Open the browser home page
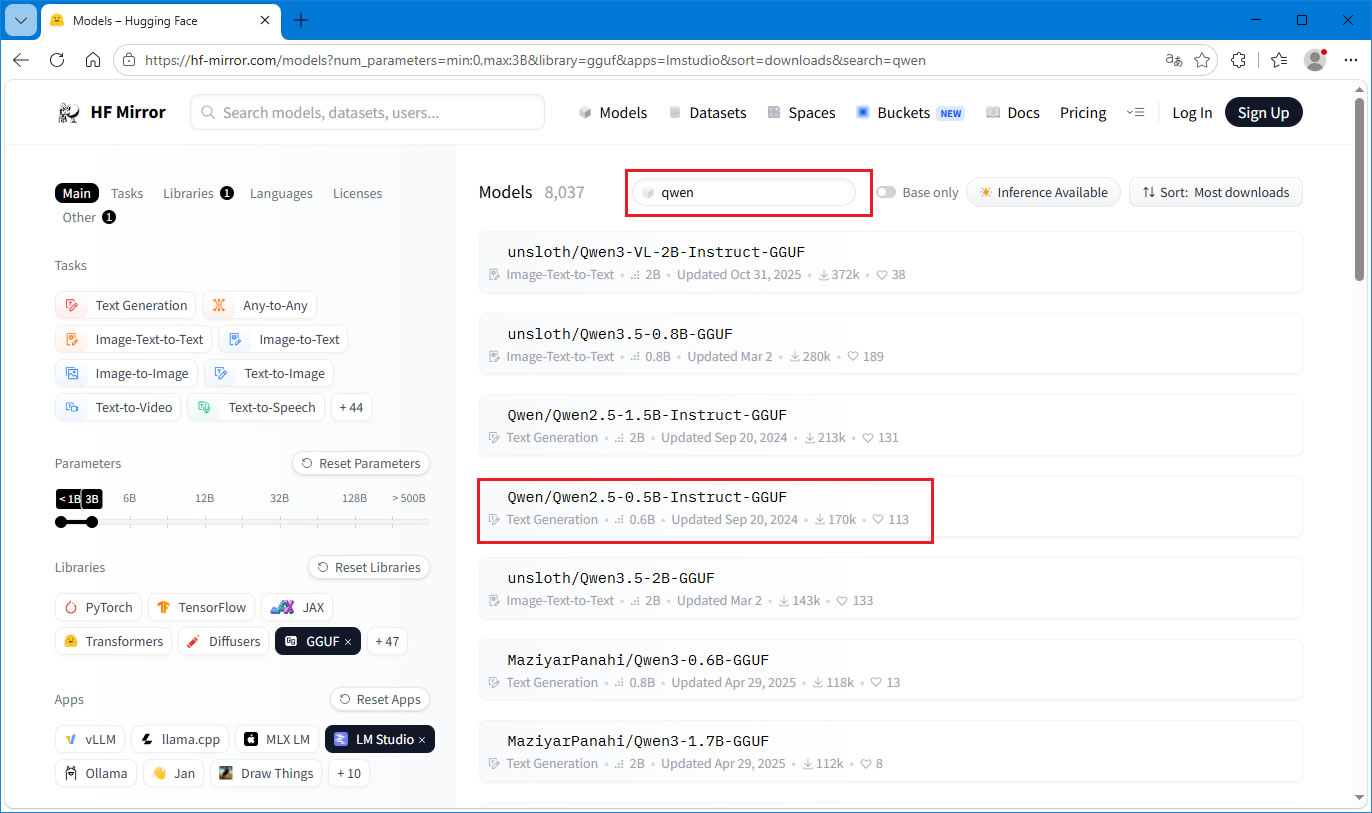This screenshot has height=813, width=1372. coord(93,60)
